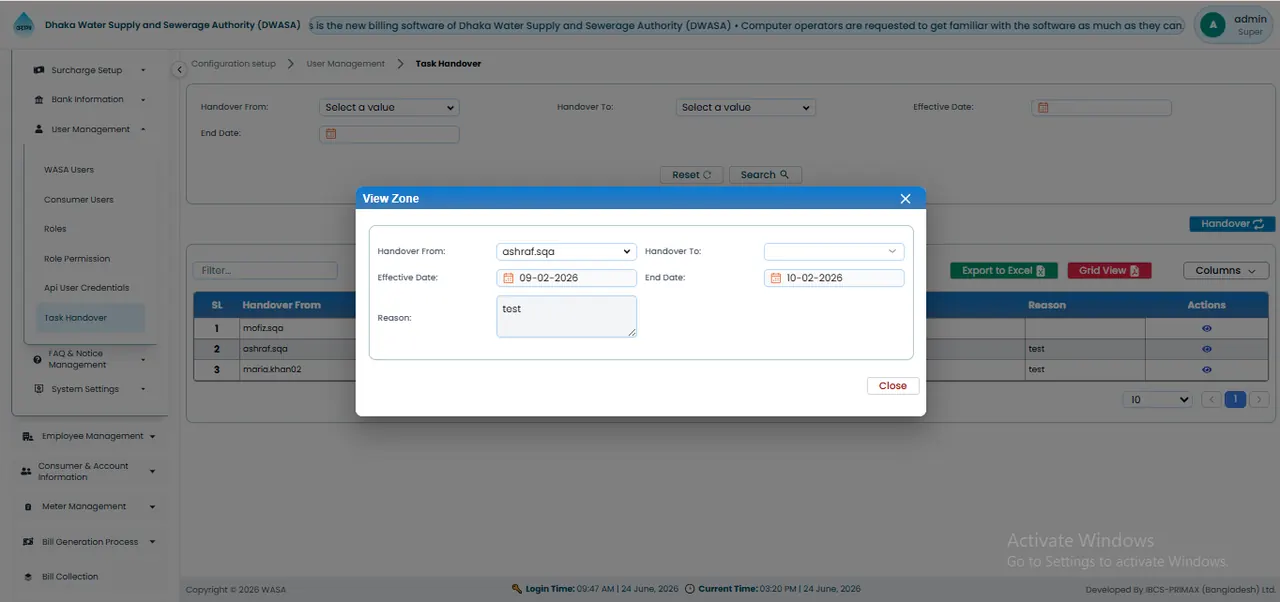The height and width of the screenshot is (602, 1280).
Task: Click calendar icon in filter panel's End Date
Action: [331, 133]
